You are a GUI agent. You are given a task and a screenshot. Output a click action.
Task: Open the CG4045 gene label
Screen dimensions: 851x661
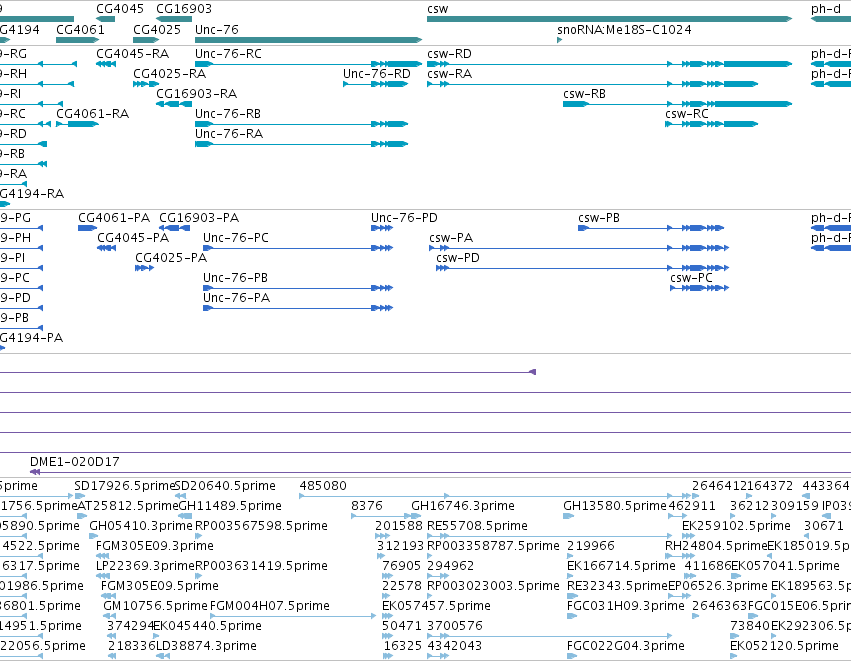[120, 9]
